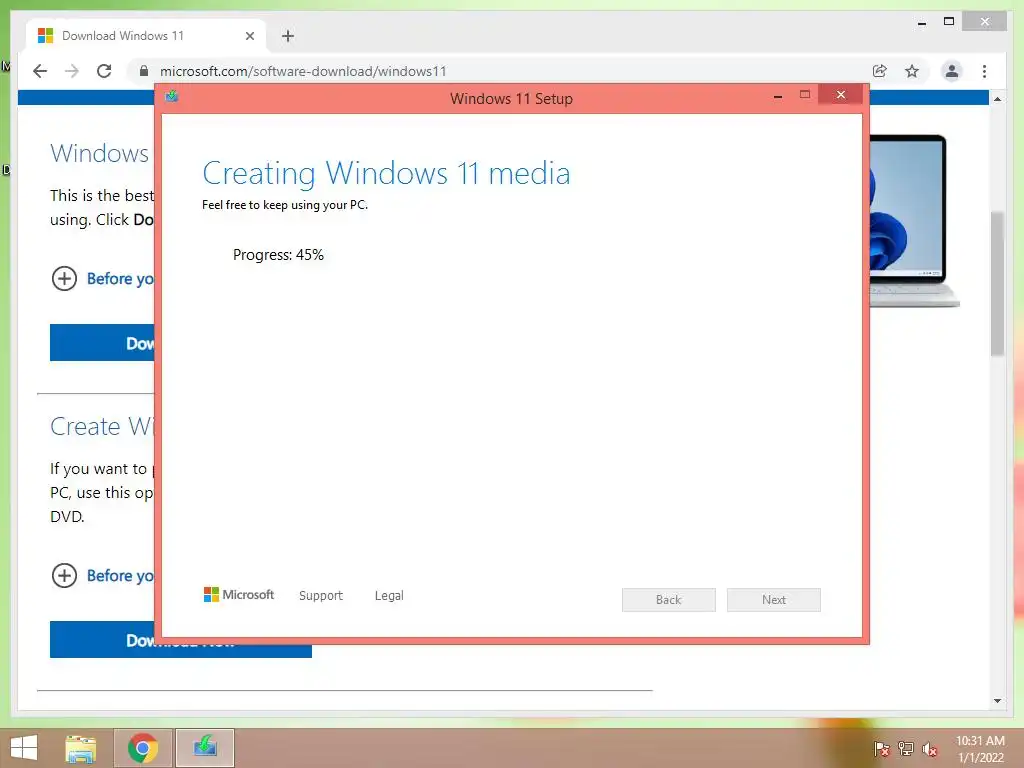1024x768 pixels.
Task: Click the upper blue Download button on page
Action: 103,342
